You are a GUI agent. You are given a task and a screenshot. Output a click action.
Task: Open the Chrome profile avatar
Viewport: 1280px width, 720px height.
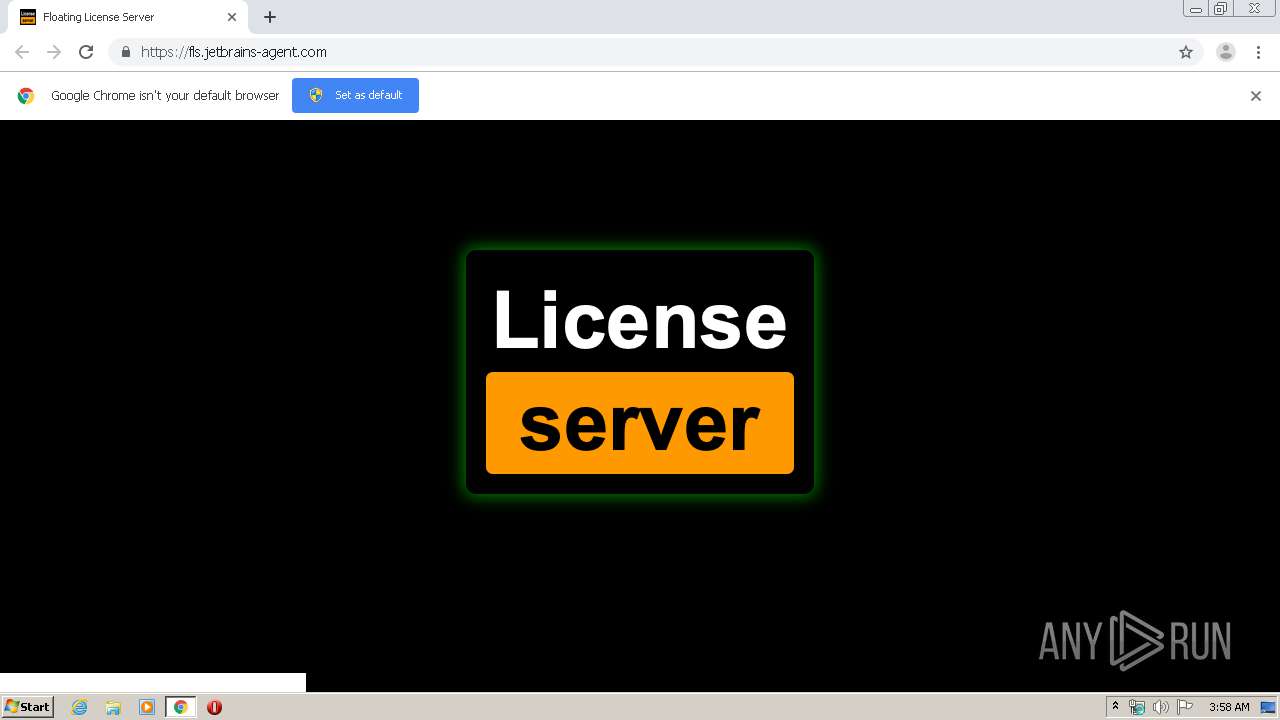click(1226, 52)
